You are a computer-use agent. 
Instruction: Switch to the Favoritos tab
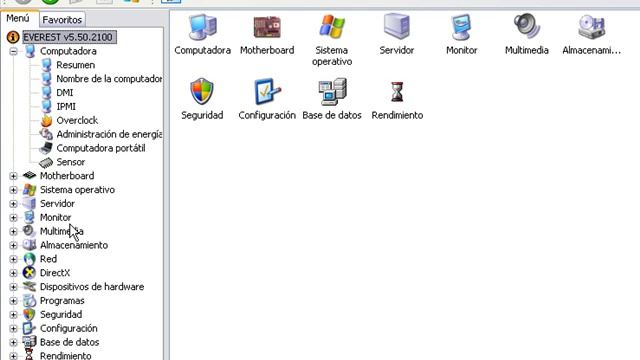[x=62, y=20]
